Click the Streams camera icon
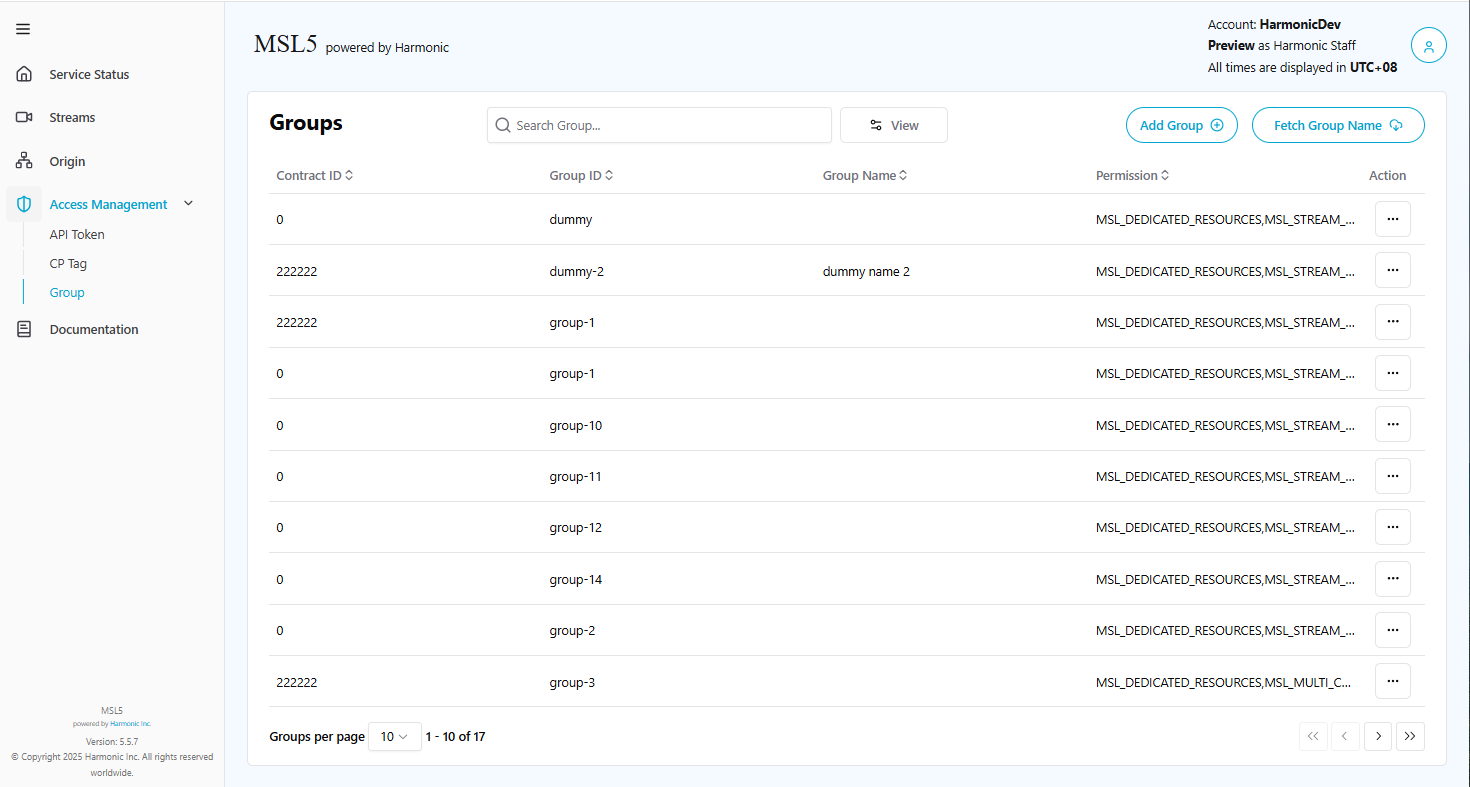 tap(24, 117)
